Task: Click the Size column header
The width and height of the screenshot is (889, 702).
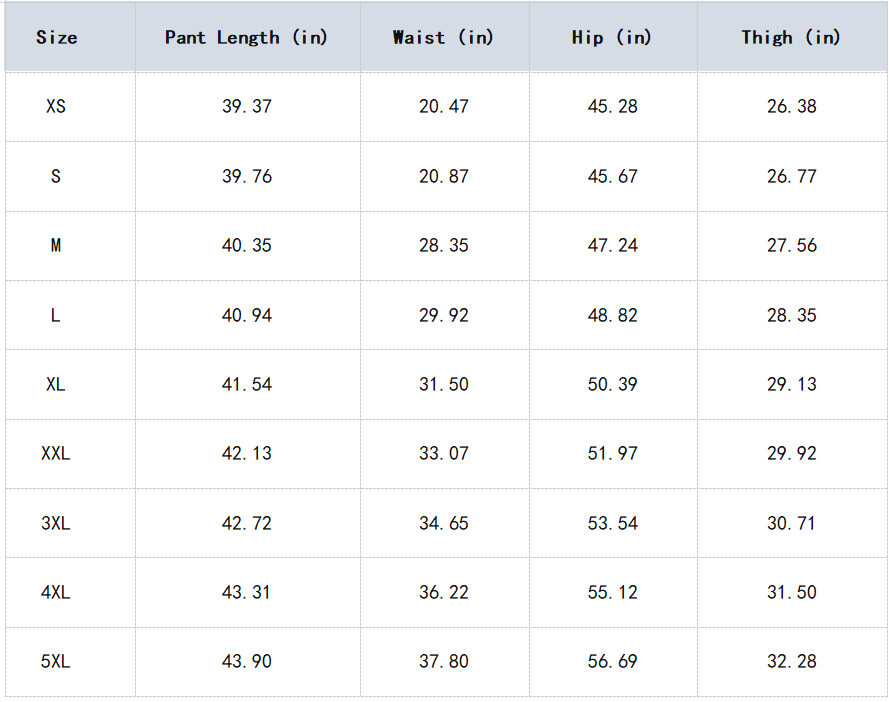Action: [x=56, y=38]
